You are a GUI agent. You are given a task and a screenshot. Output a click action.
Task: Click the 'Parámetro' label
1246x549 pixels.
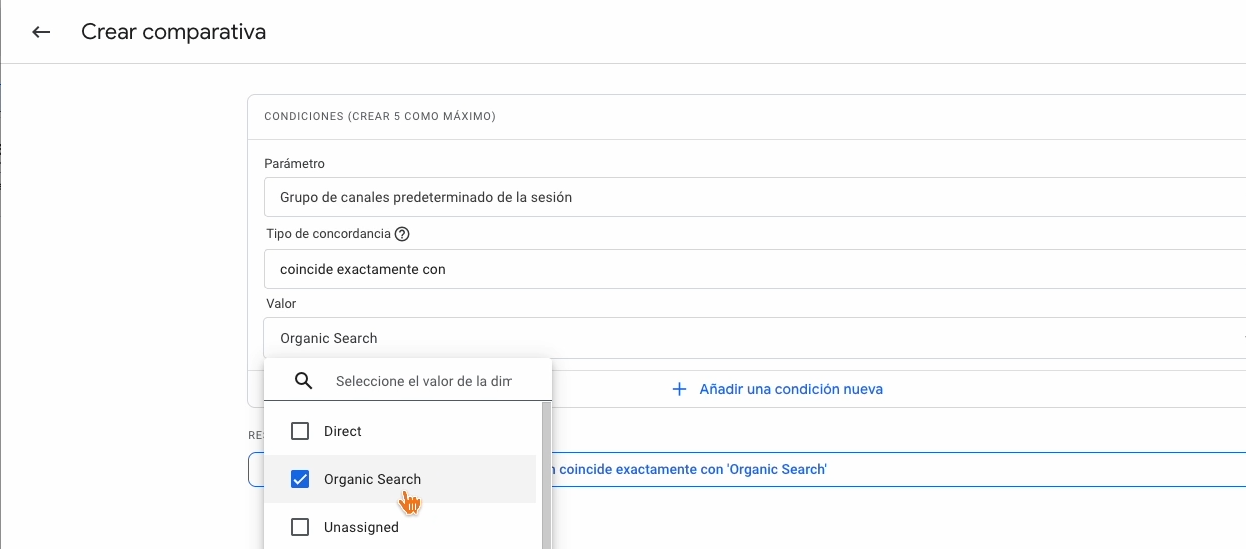294,163
